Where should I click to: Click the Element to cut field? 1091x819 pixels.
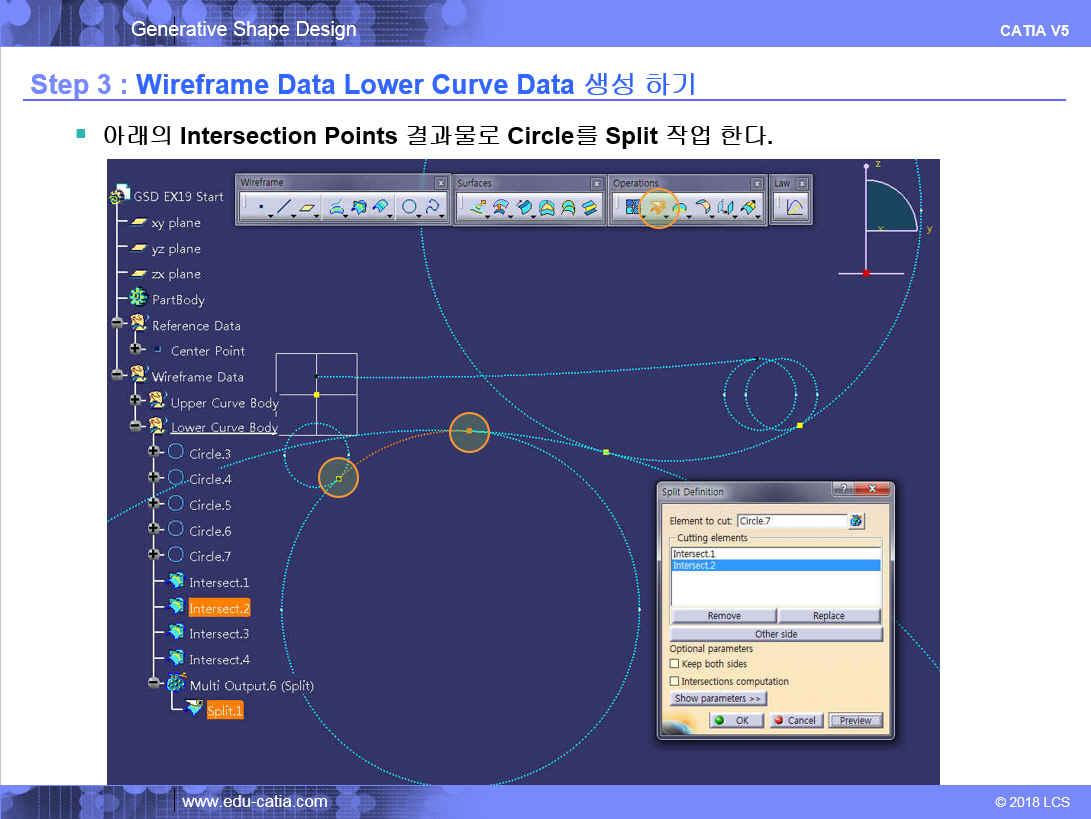791,521
